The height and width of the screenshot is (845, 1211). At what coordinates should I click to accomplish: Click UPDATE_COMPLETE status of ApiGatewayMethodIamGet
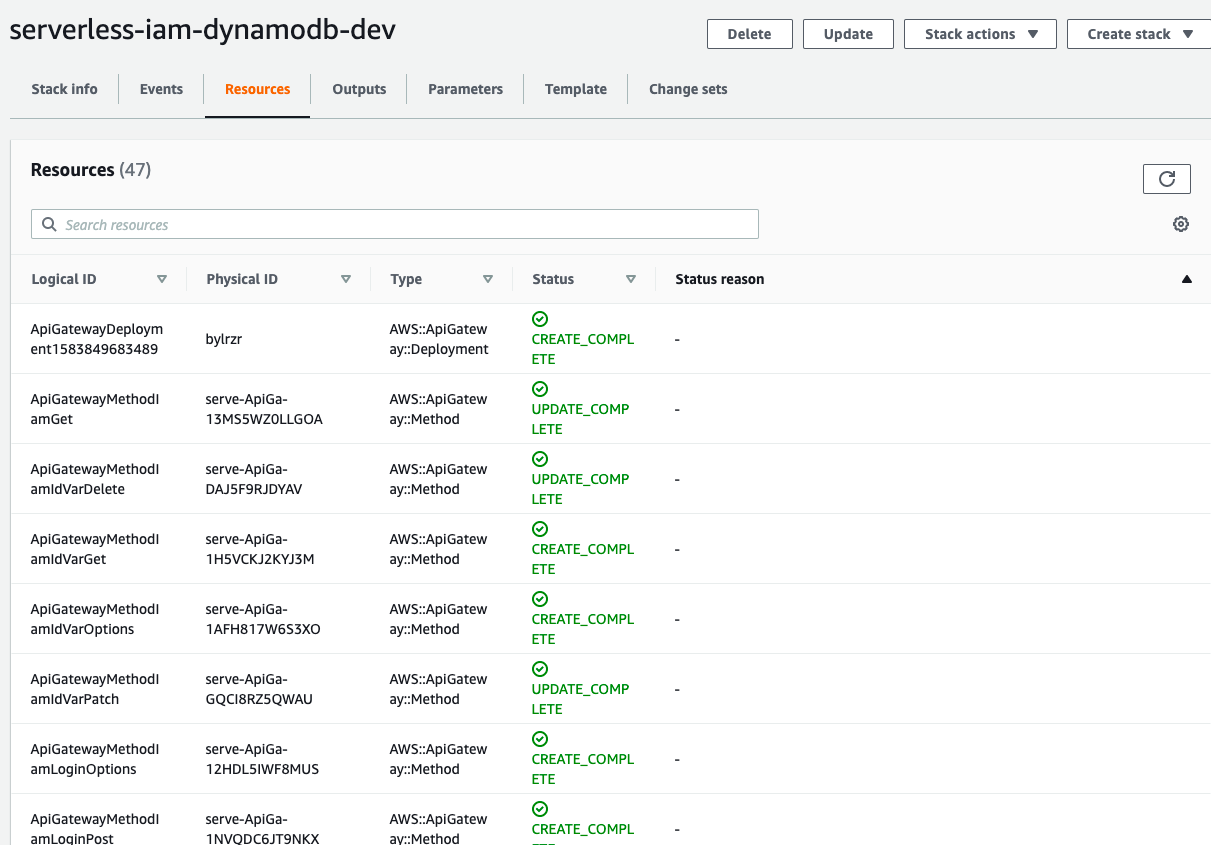coord(581,419)
